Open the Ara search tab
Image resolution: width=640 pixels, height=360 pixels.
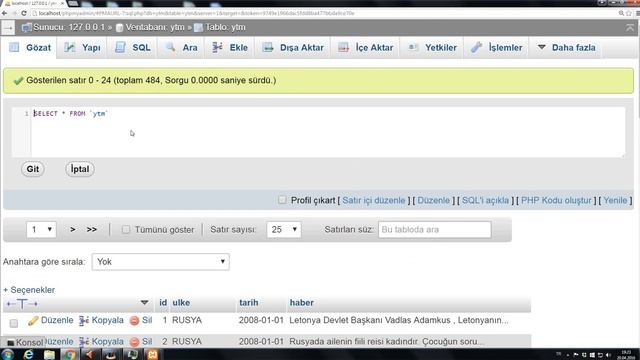182,47
